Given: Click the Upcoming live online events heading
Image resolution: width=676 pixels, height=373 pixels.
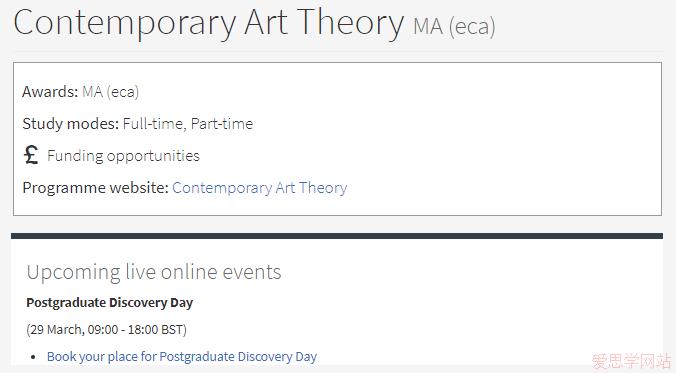Looking at the screenshot, I should pos(154,273).
